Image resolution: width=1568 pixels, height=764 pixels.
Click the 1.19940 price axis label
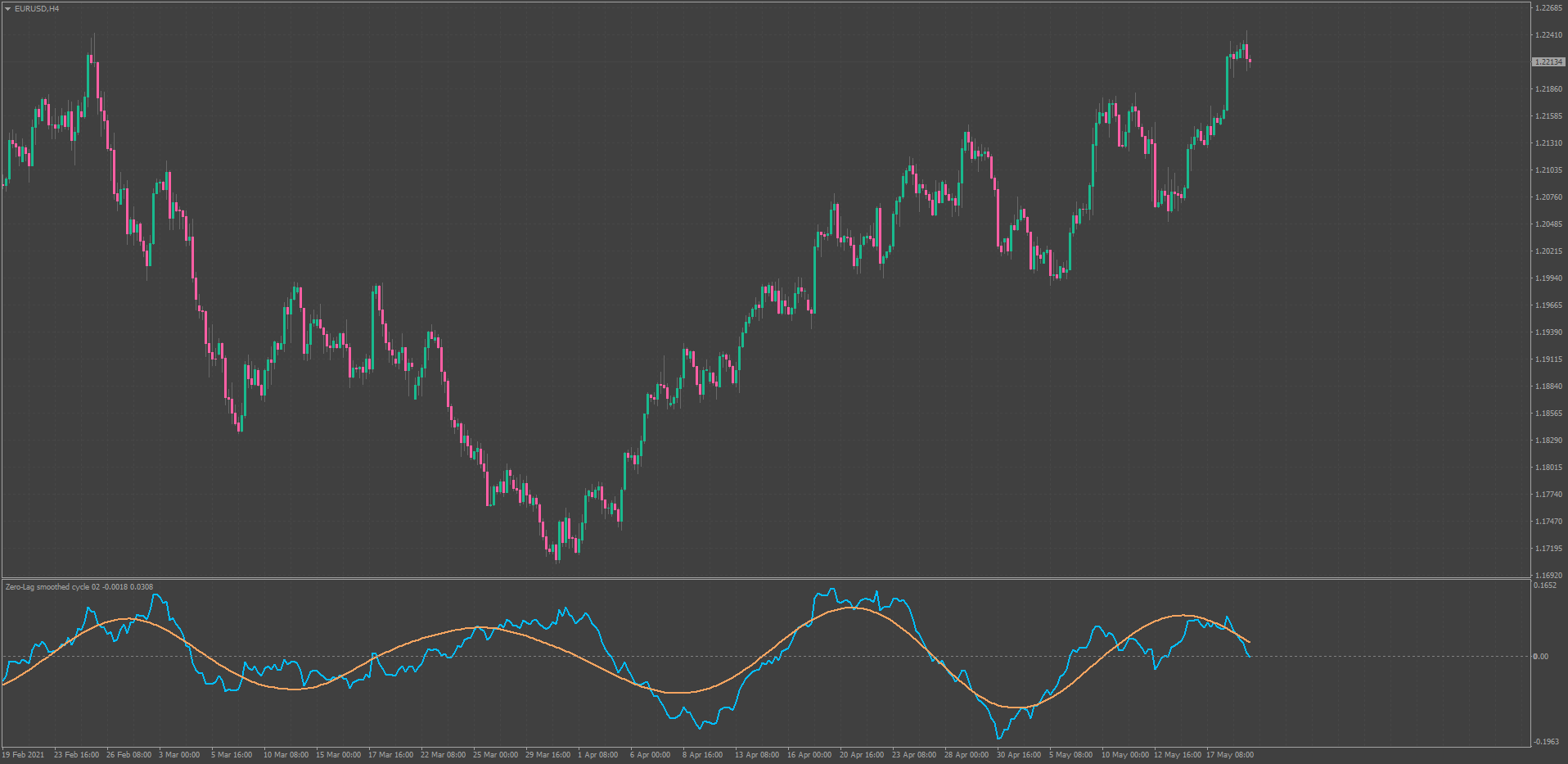(1549, 278)
